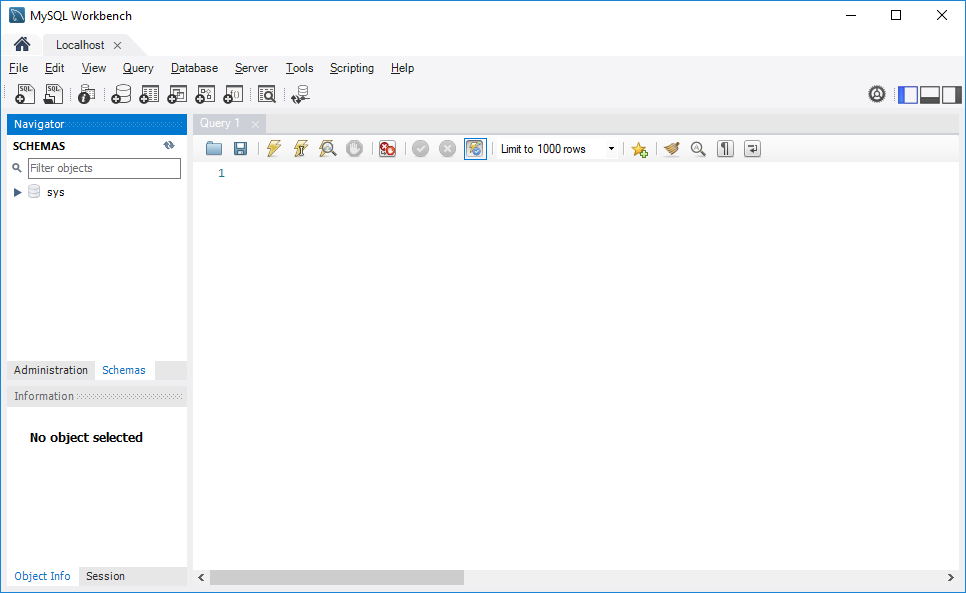
Task: Show find panel magnifier icon
Action: [698, 148]
